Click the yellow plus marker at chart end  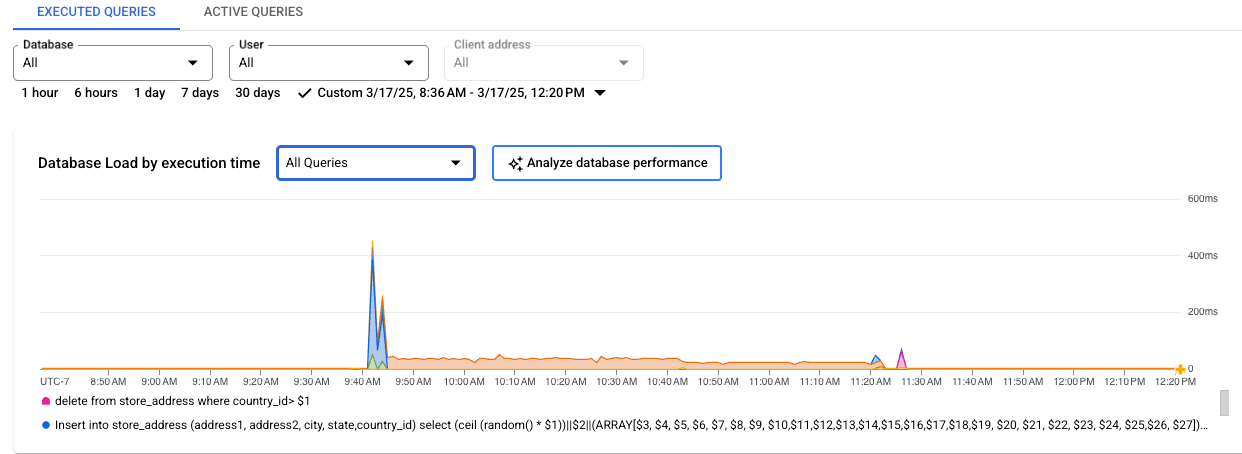tap(1180, 370)
